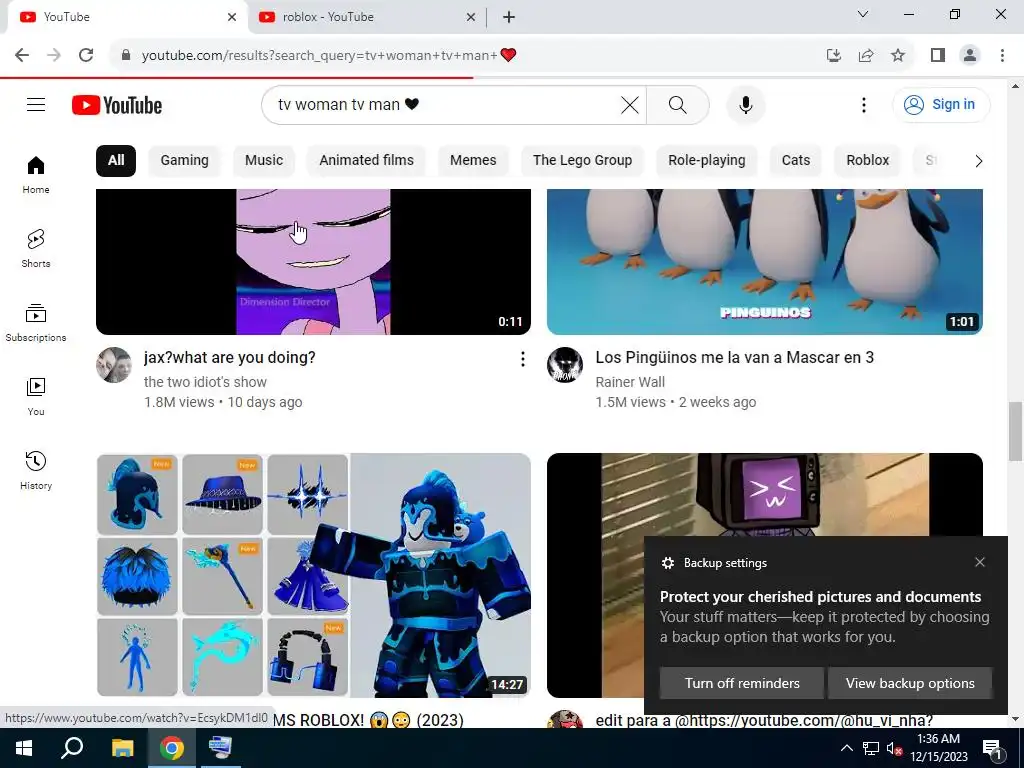Open video title 'jax?what are you doing?'
The width and height of the screenshot is (1024, 768).
[x=230, y=358]
